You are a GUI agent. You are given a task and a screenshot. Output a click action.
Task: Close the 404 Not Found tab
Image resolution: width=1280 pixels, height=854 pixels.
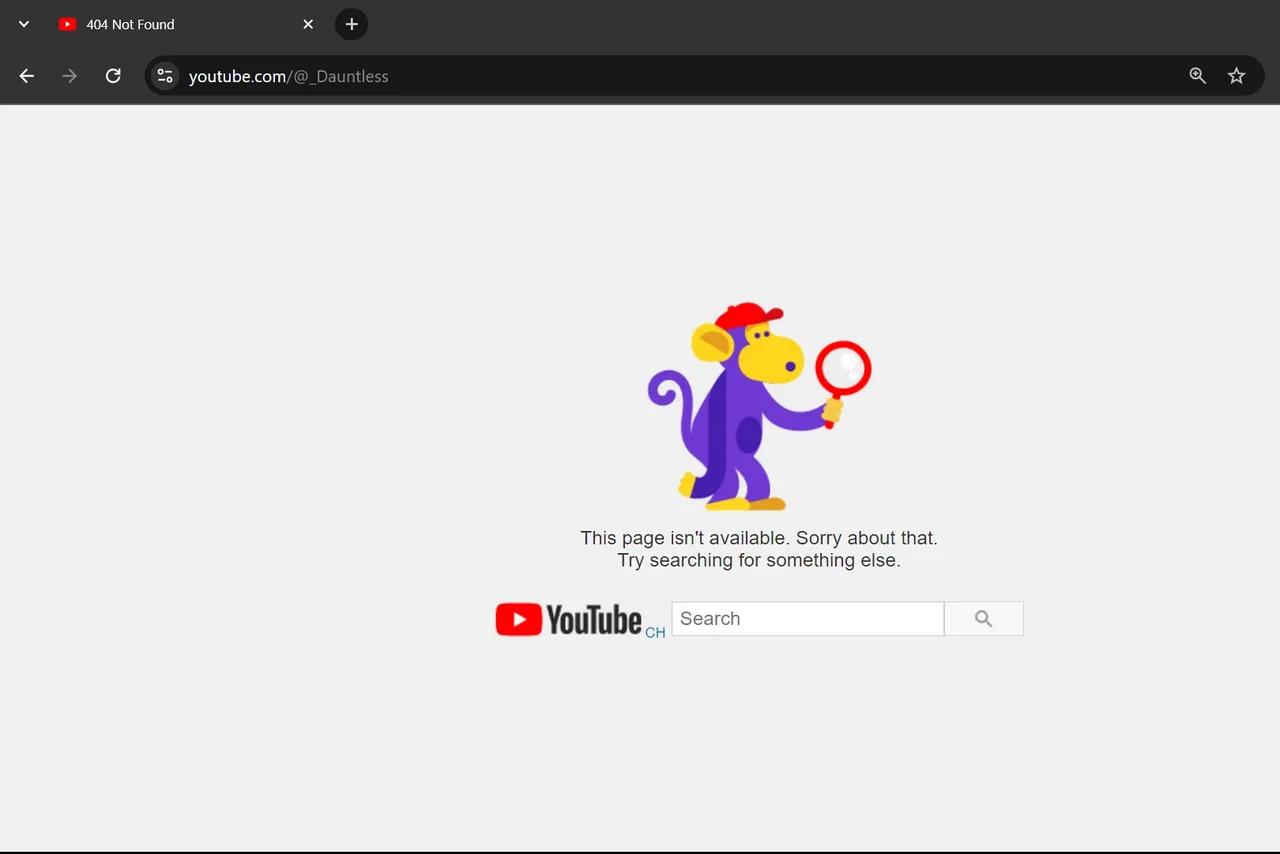(308, 24)
